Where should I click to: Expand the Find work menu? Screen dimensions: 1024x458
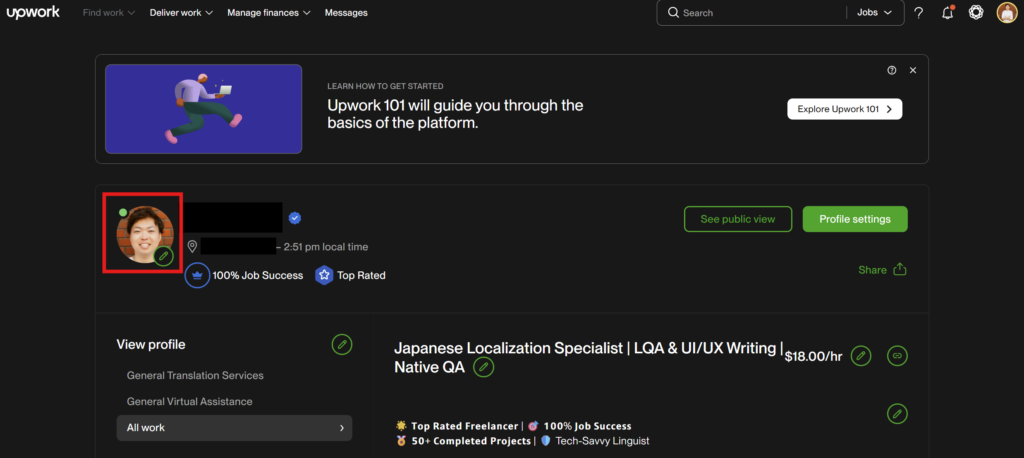pyautogui.click(x=109, y=13)
